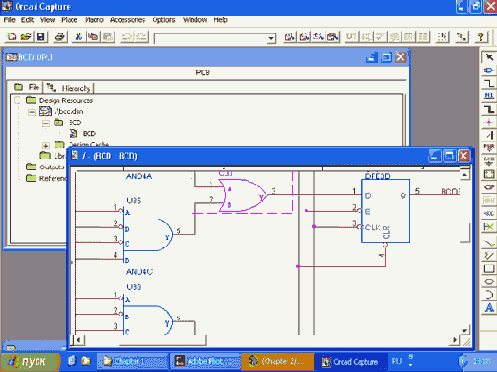Screen dimensions: 497x372
Task: Open the Place menu
Action: pyautogui.click(x=69, y=20)
